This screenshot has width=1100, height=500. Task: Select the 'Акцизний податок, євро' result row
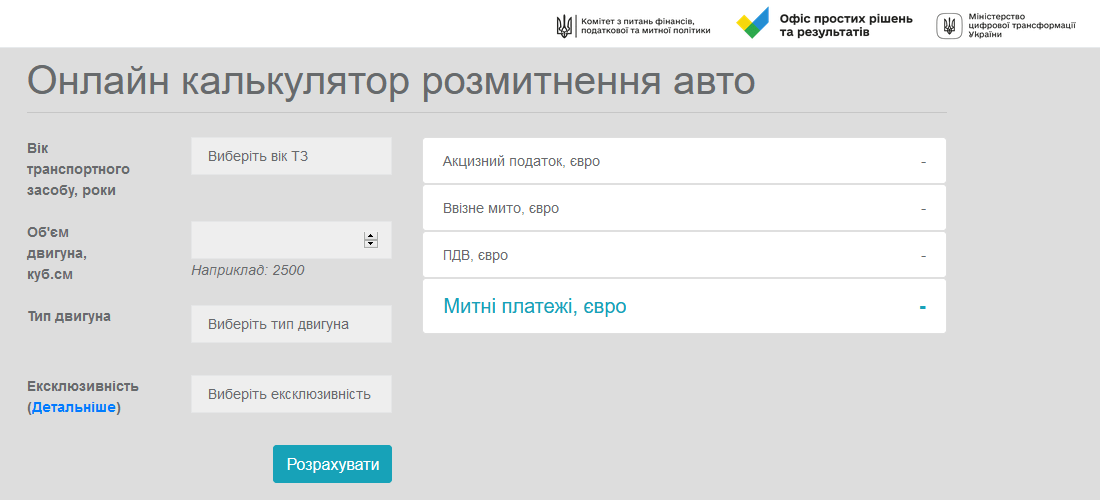point(684,161)
